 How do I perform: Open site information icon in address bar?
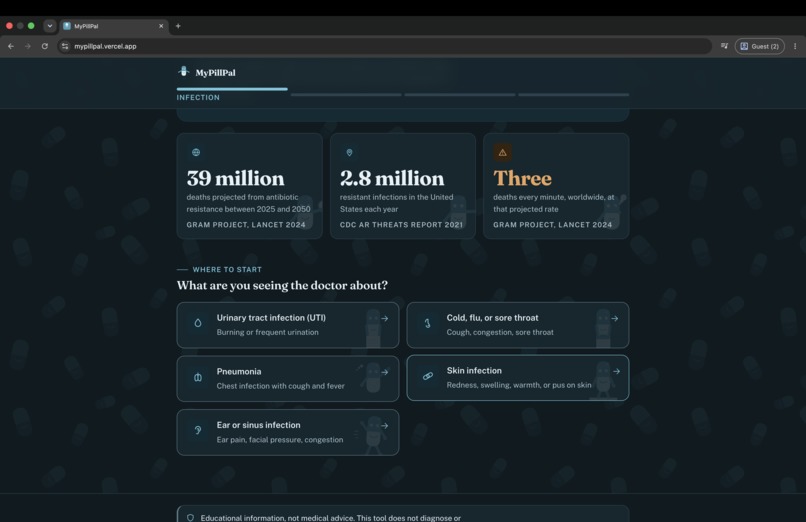coord(65,46)
